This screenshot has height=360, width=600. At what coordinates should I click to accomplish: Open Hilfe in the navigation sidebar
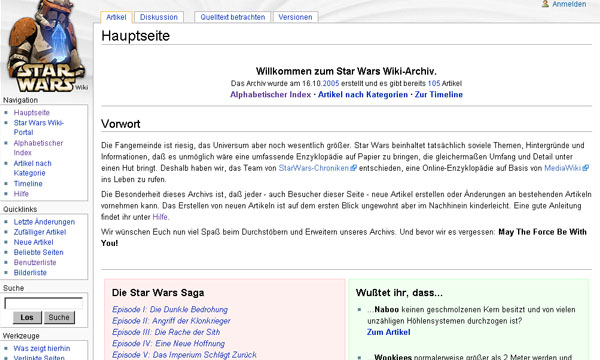(21, 194)
